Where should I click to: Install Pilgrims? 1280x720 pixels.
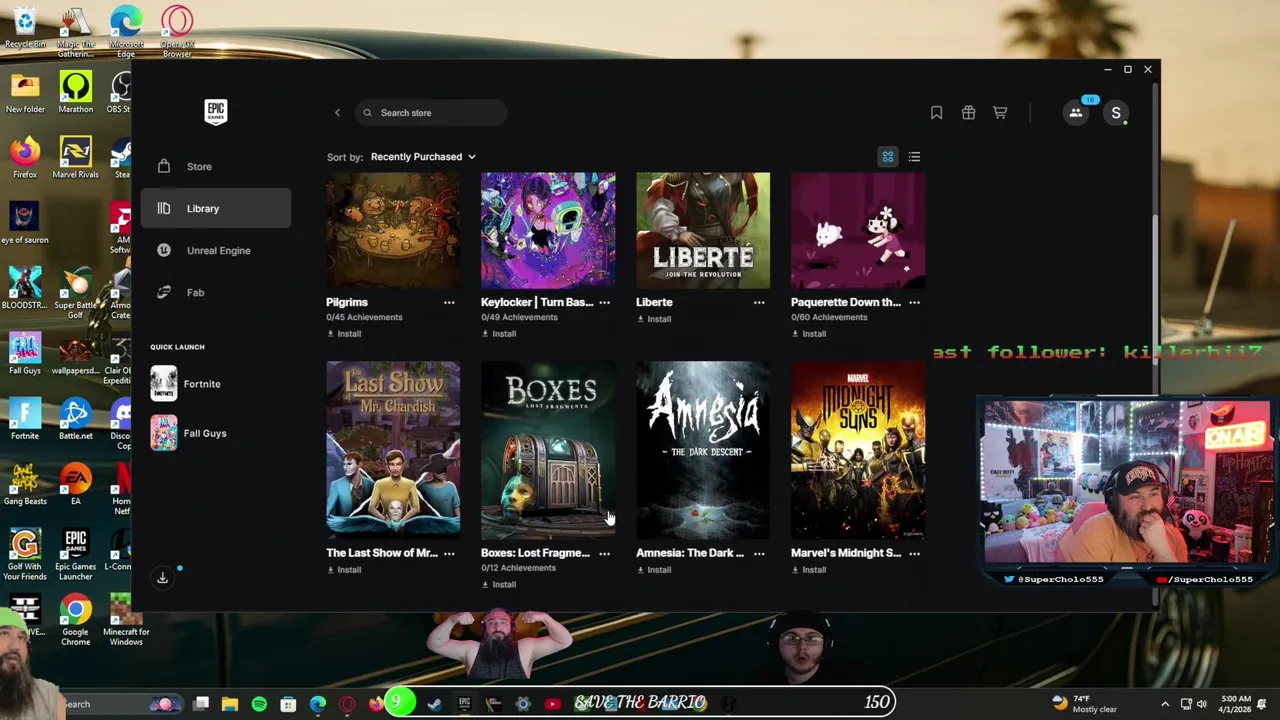point(344,334)
